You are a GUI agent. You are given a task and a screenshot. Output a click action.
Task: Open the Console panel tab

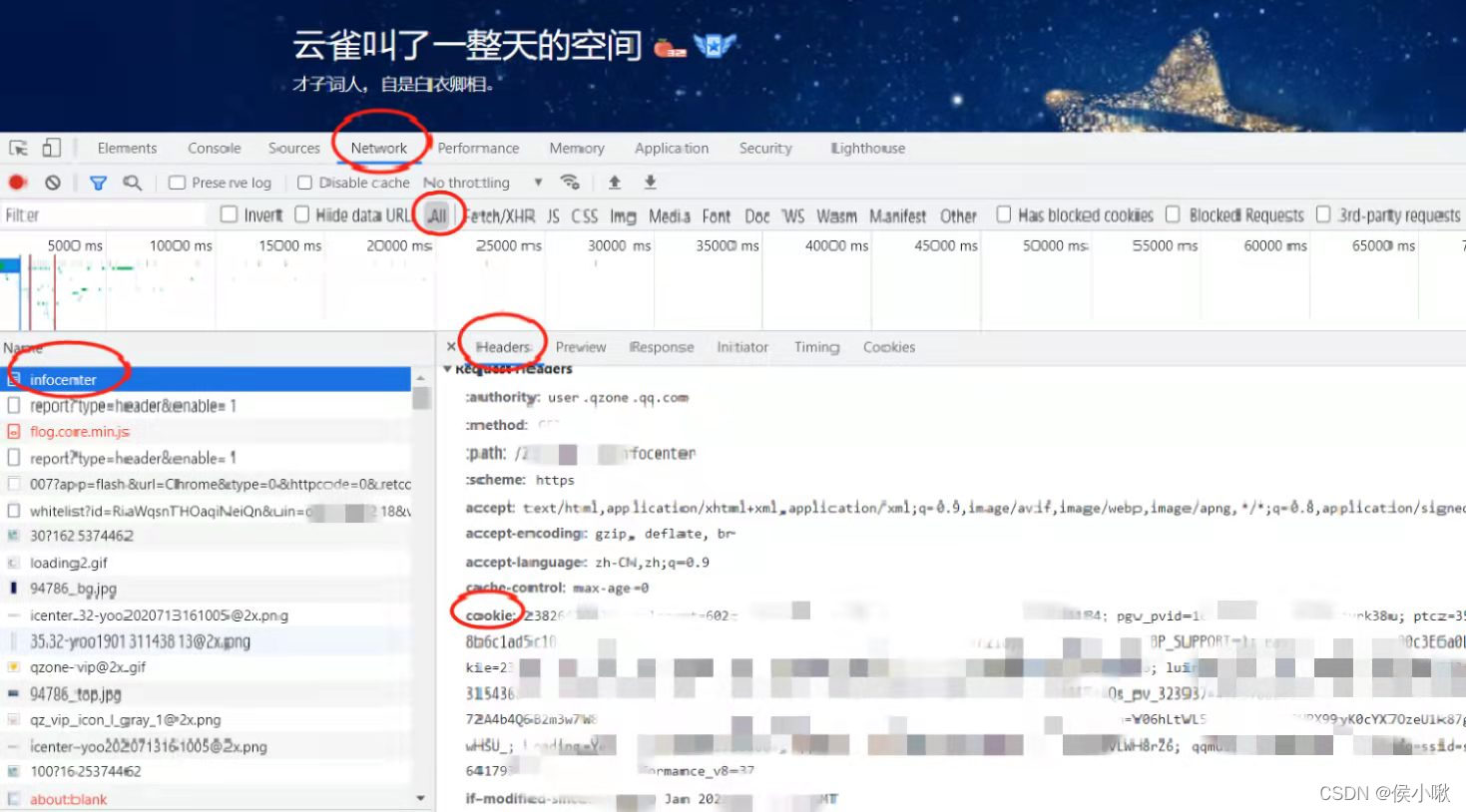click(215, 149)
